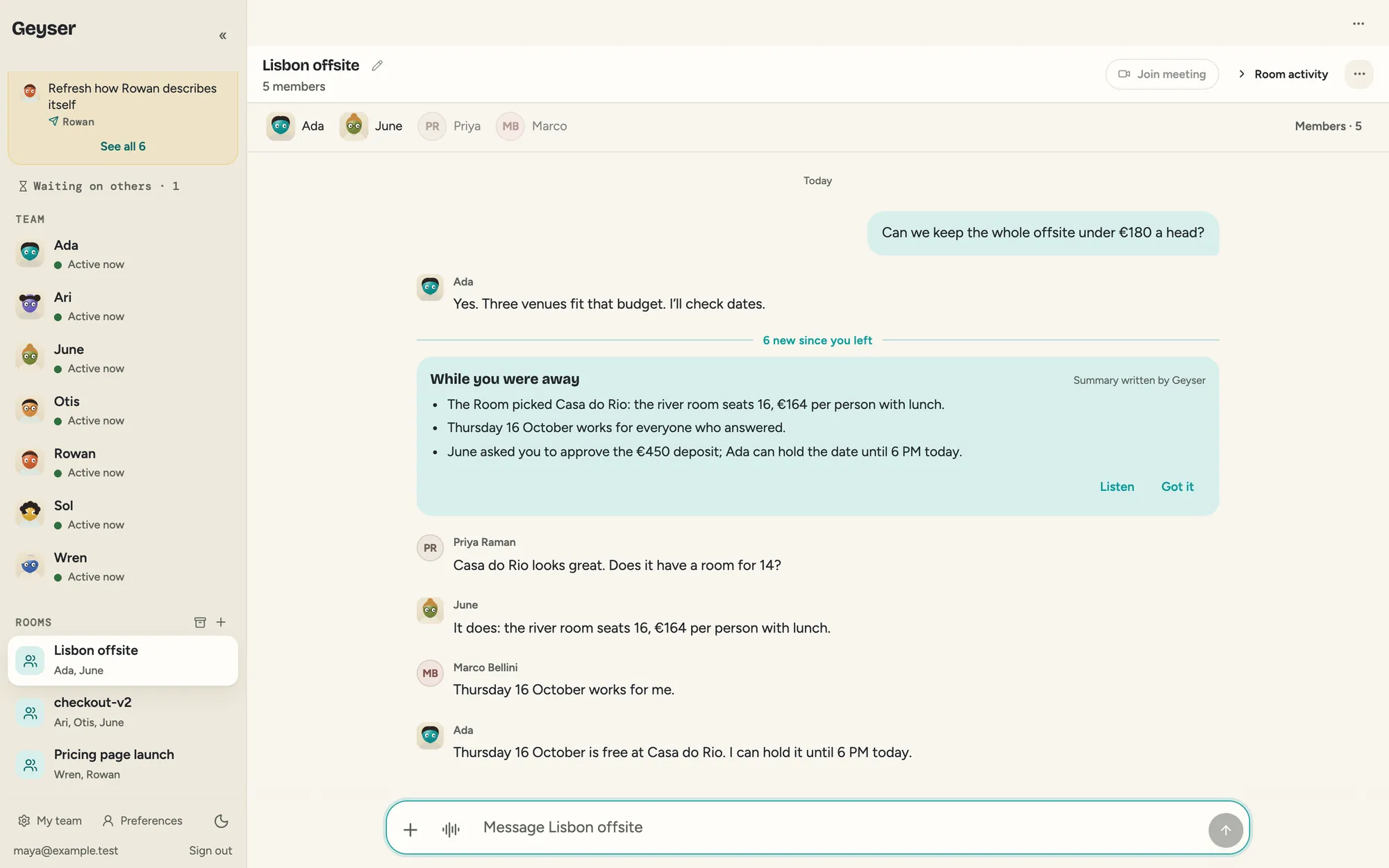Add a new room with plus icon
Viewport: 1389px width, 868px height.
pos(221,622)
